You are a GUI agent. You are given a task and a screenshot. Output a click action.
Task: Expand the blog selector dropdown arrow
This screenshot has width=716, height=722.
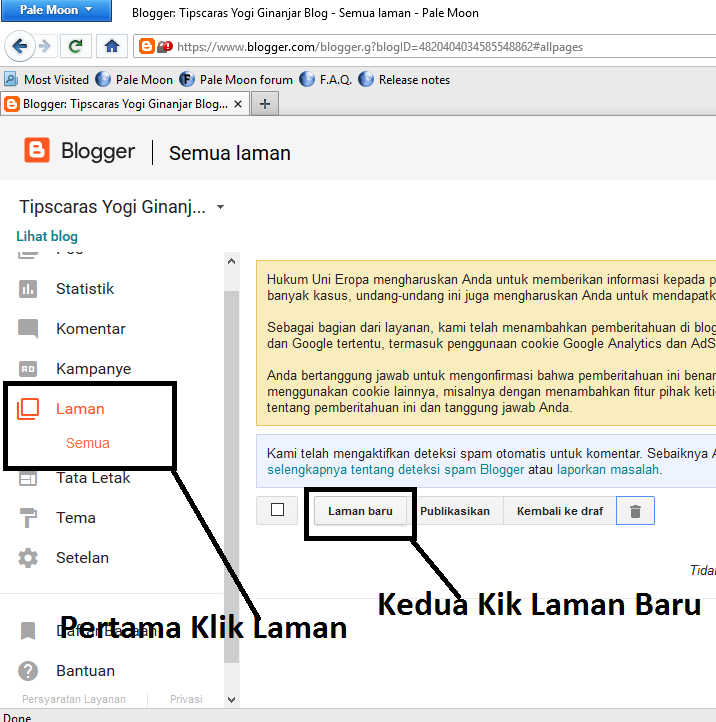[x=221, y=207]
